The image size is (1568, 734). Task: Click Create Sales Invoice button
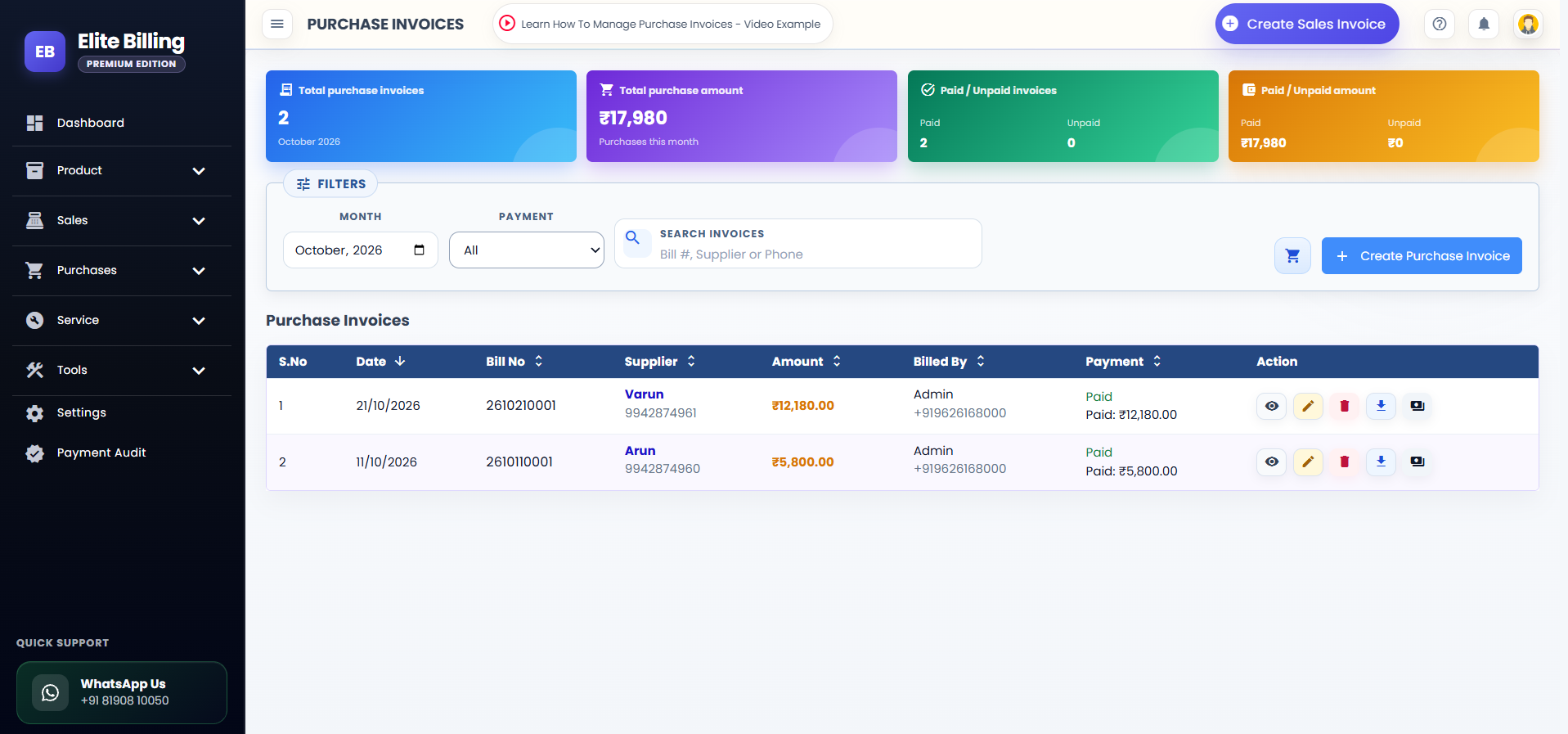tap(1307, 24)
